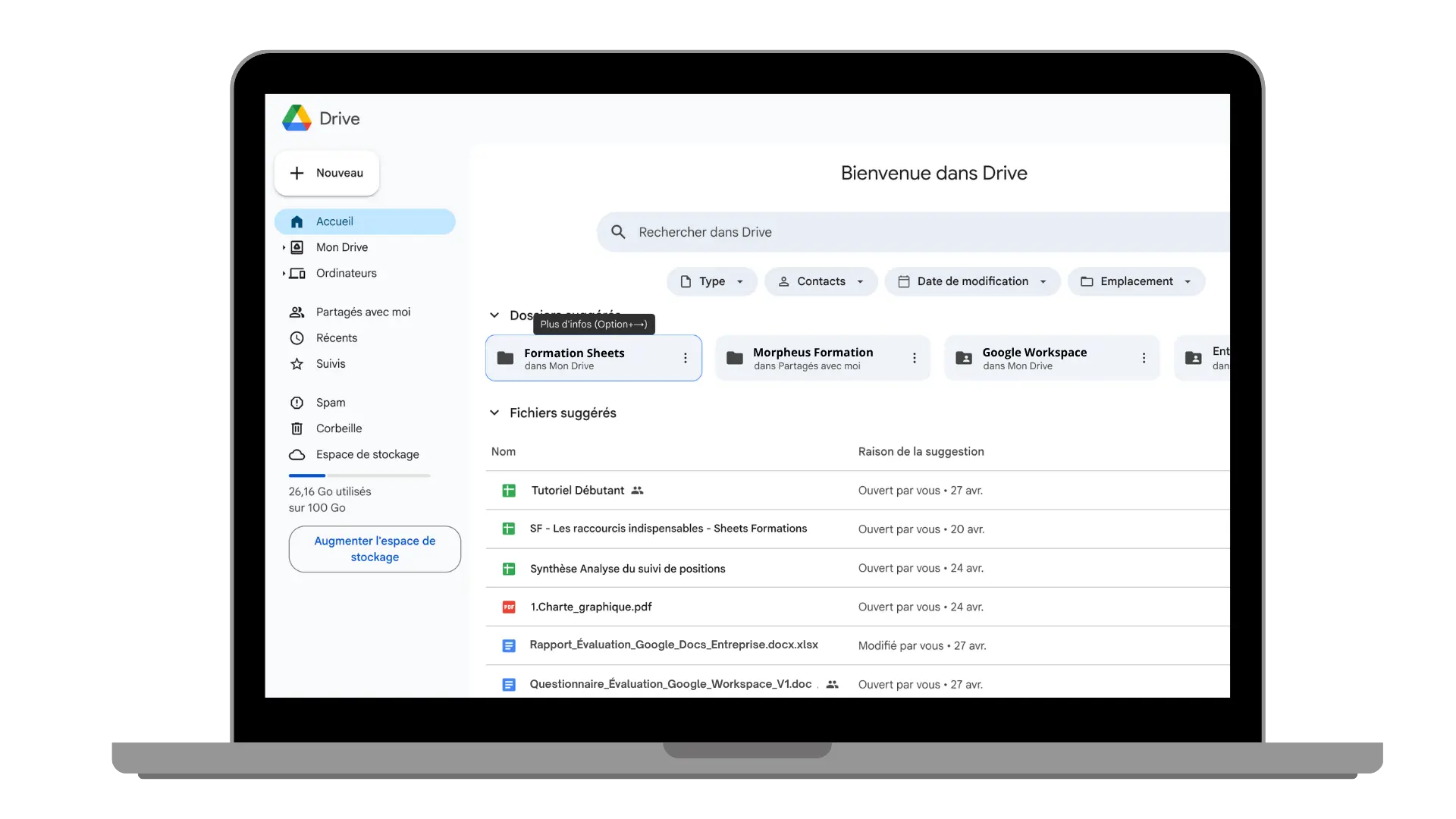This screenshot has height=819, width=1456.
Task: Click shared icon next to Questionnaire_Évaluation
Action: (x=833, y=684)
